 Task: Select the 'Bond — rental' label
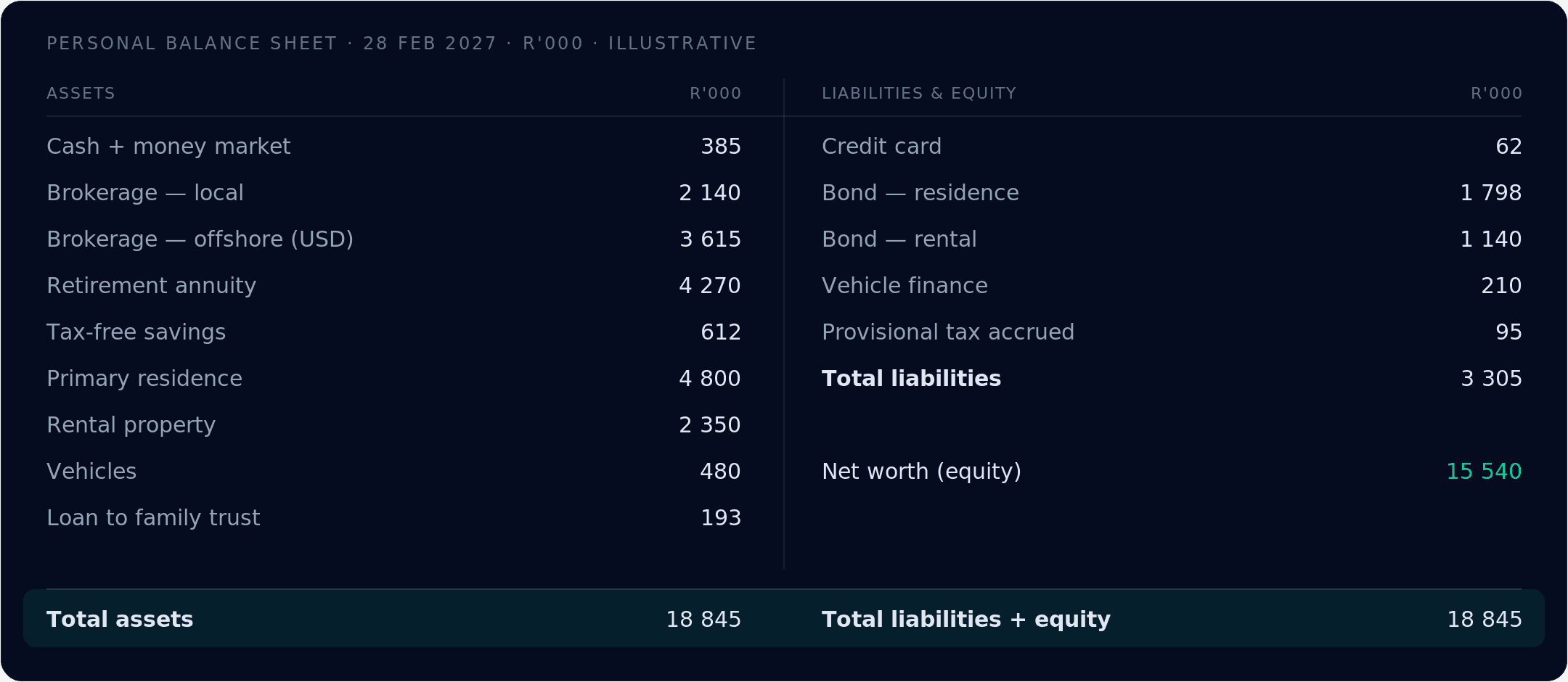pyautogui.click(x=899, y=239)
